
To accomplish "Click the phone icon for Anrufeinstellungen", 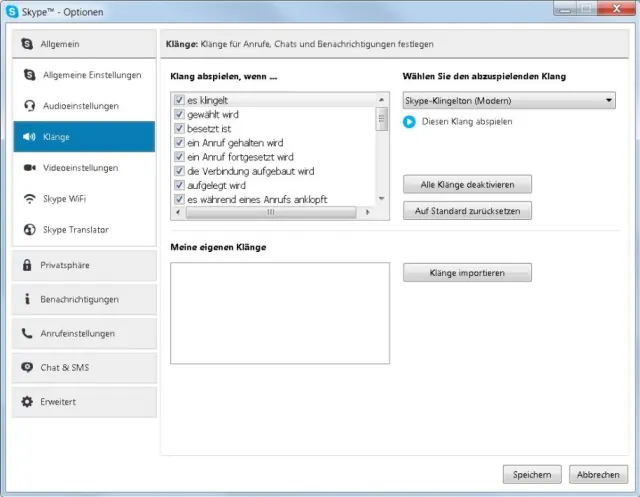I will (x=27, y=333).
